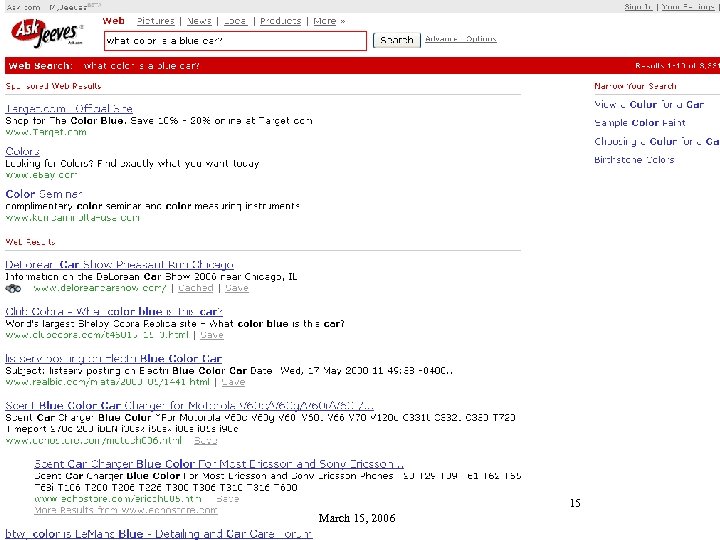Narrow search to Sample Color Paint
This screenshot has width=720, height=540.
pos(640,123)
